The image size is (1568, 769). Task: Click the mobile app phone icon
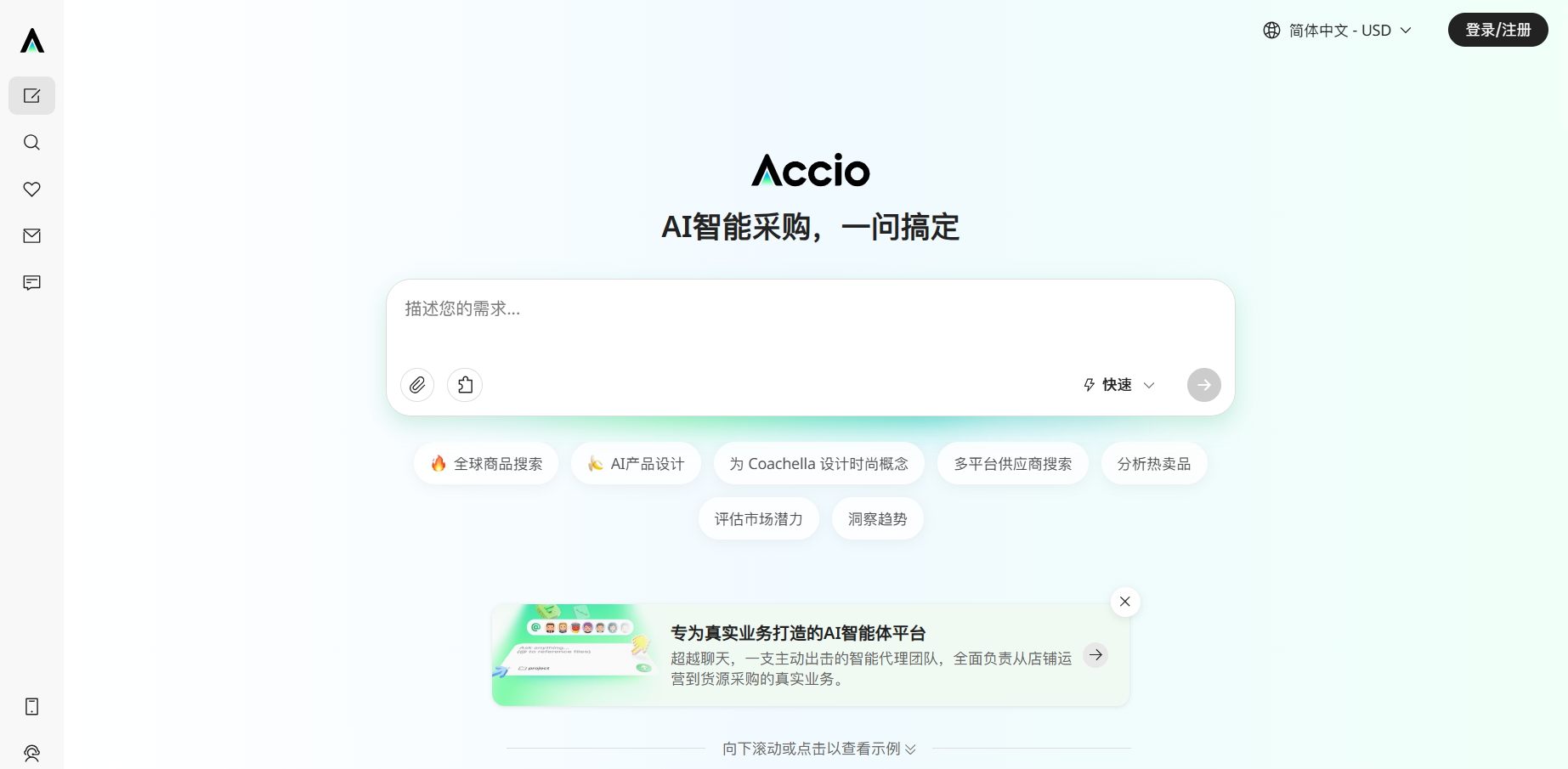(x=31, y=706)
